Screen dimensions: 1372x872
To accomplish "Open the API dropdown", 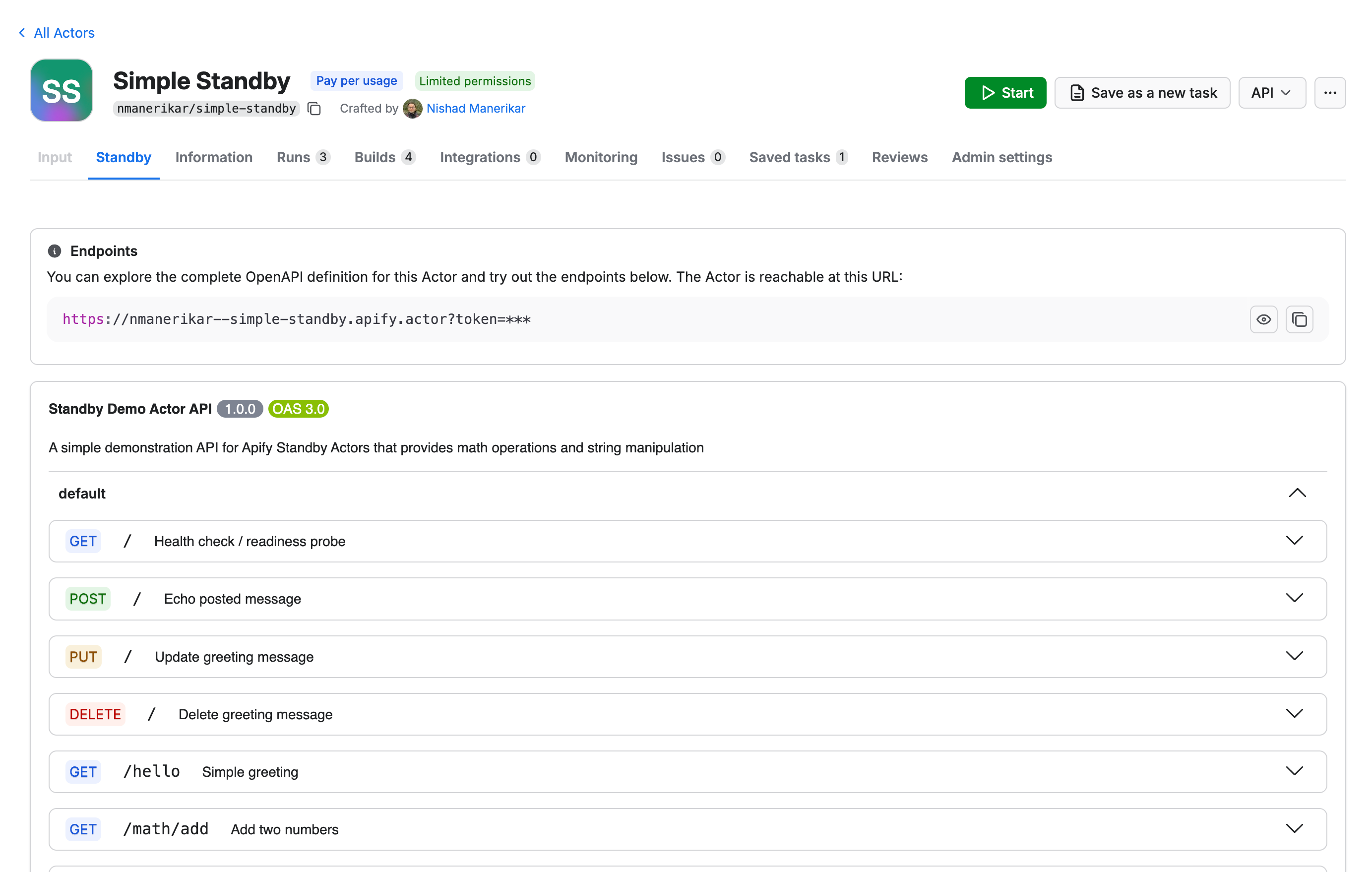I will pyautogui.click(x=1272, y=92).
